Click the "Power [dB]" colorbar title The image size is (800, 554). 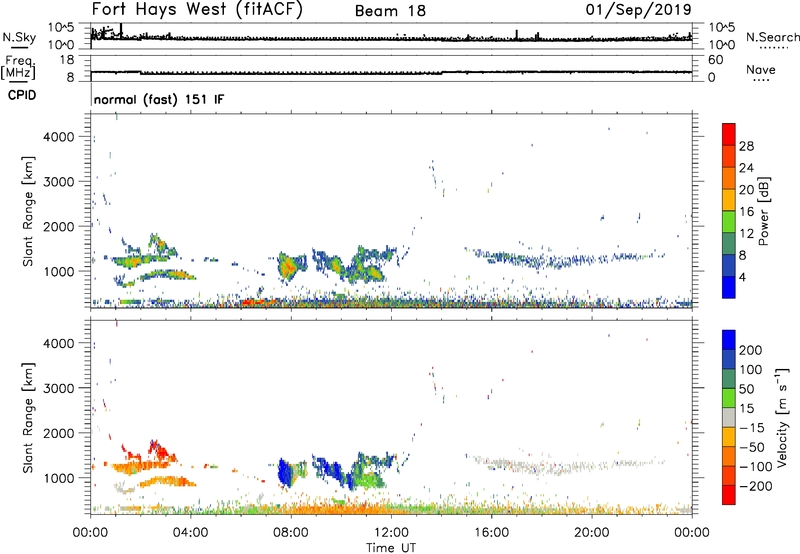[x=764, y=211]
